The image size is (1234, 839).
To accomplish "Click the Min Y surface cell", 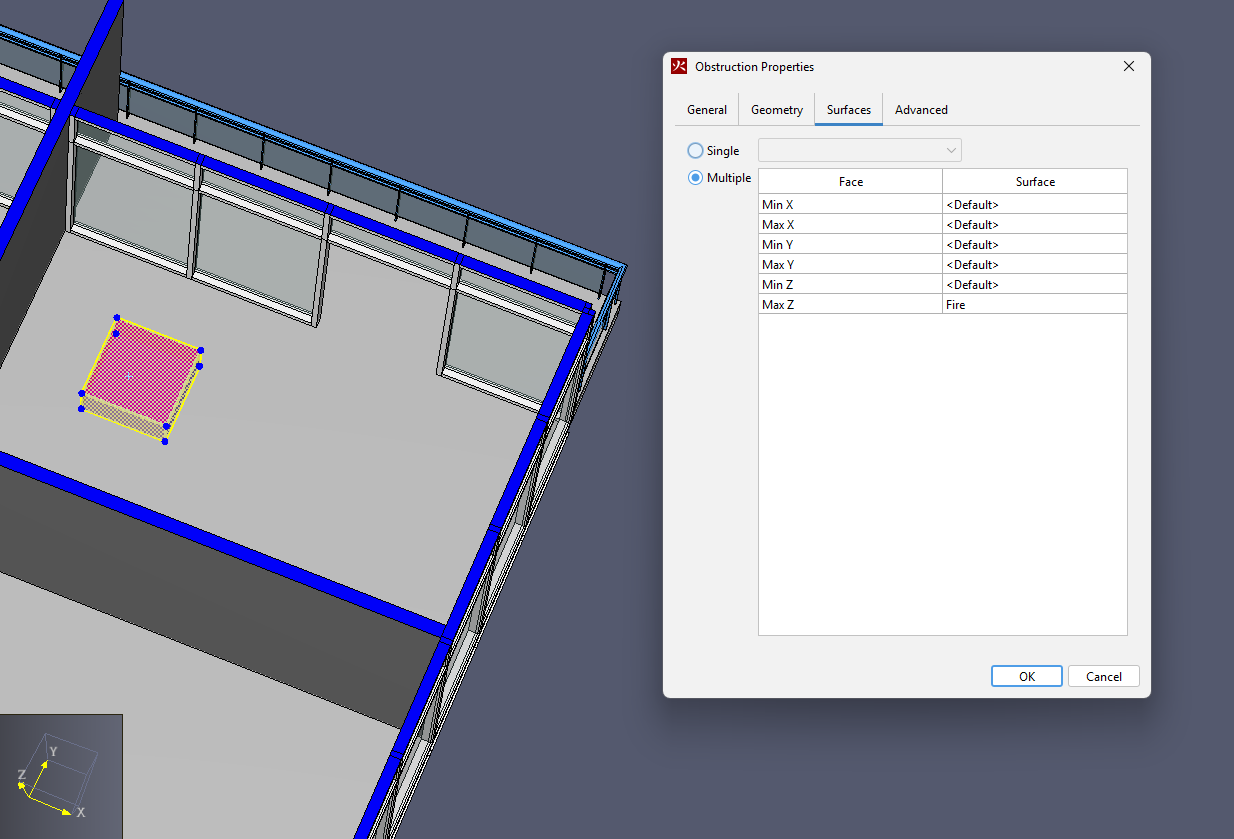I will tap(1034, 244).
